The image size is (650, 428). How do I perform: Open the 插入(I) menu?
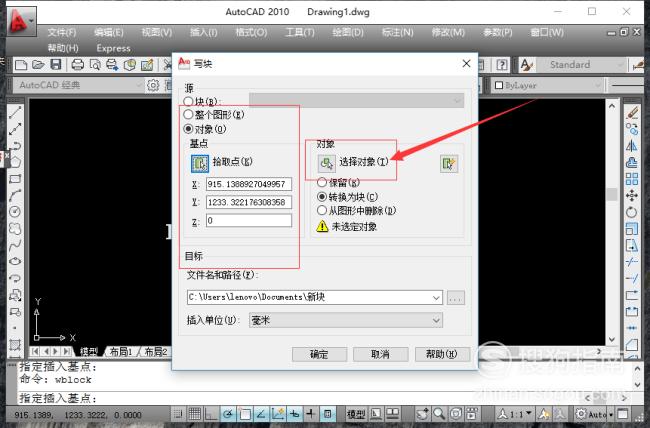[x=204, y=32]
